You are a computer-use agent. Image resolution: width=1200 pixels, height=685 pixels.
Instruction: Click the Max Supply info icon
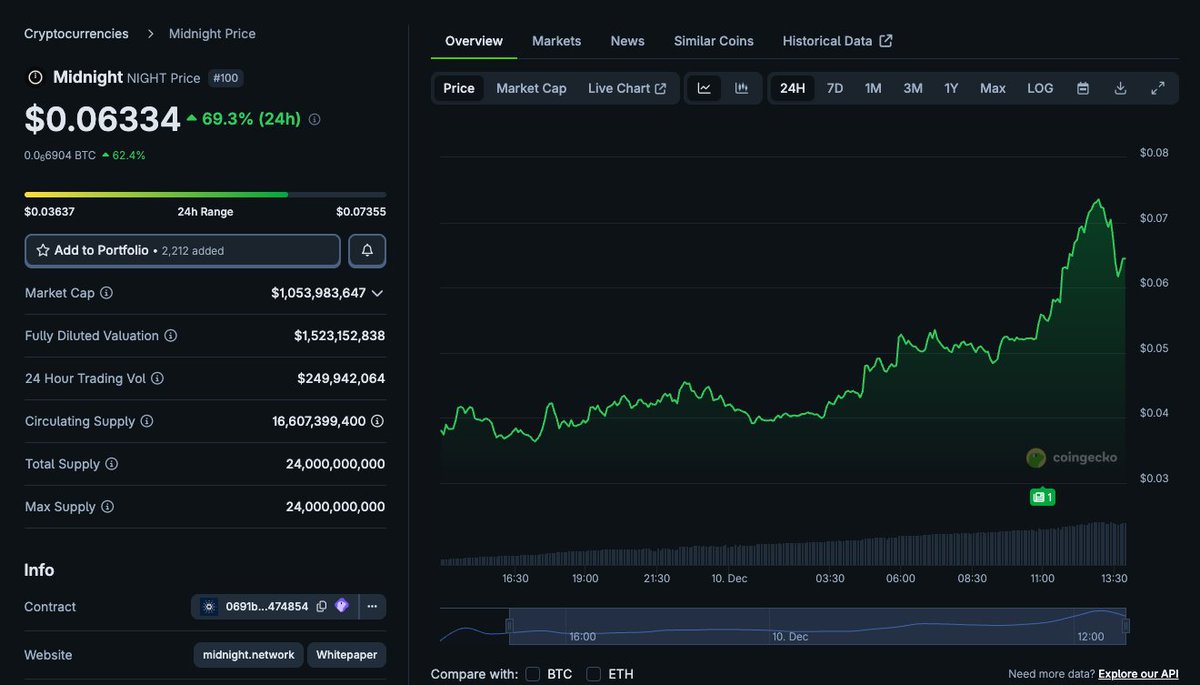(107, 507)
